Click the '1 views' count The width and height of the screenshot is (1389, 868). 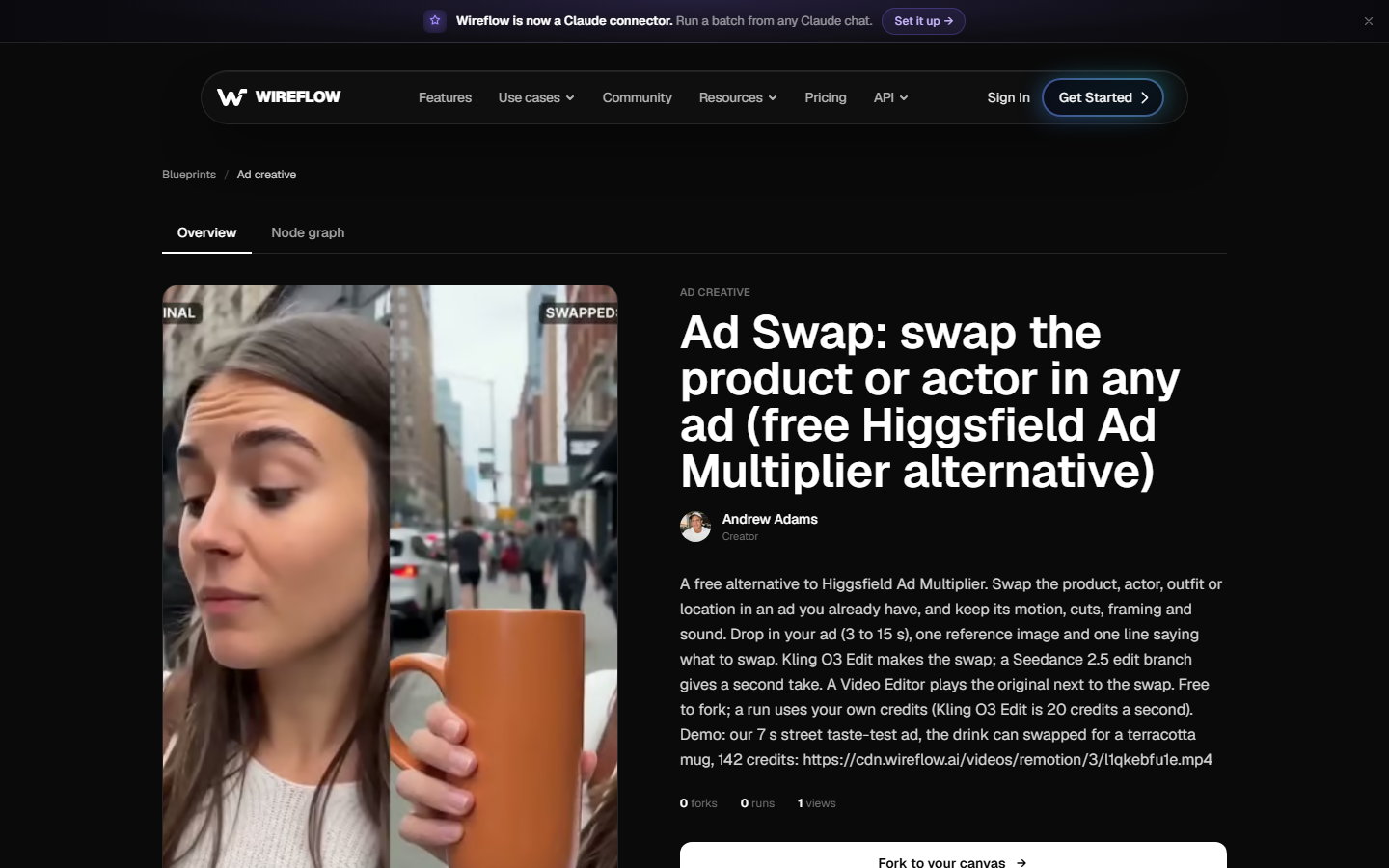(x=817, y=803)
